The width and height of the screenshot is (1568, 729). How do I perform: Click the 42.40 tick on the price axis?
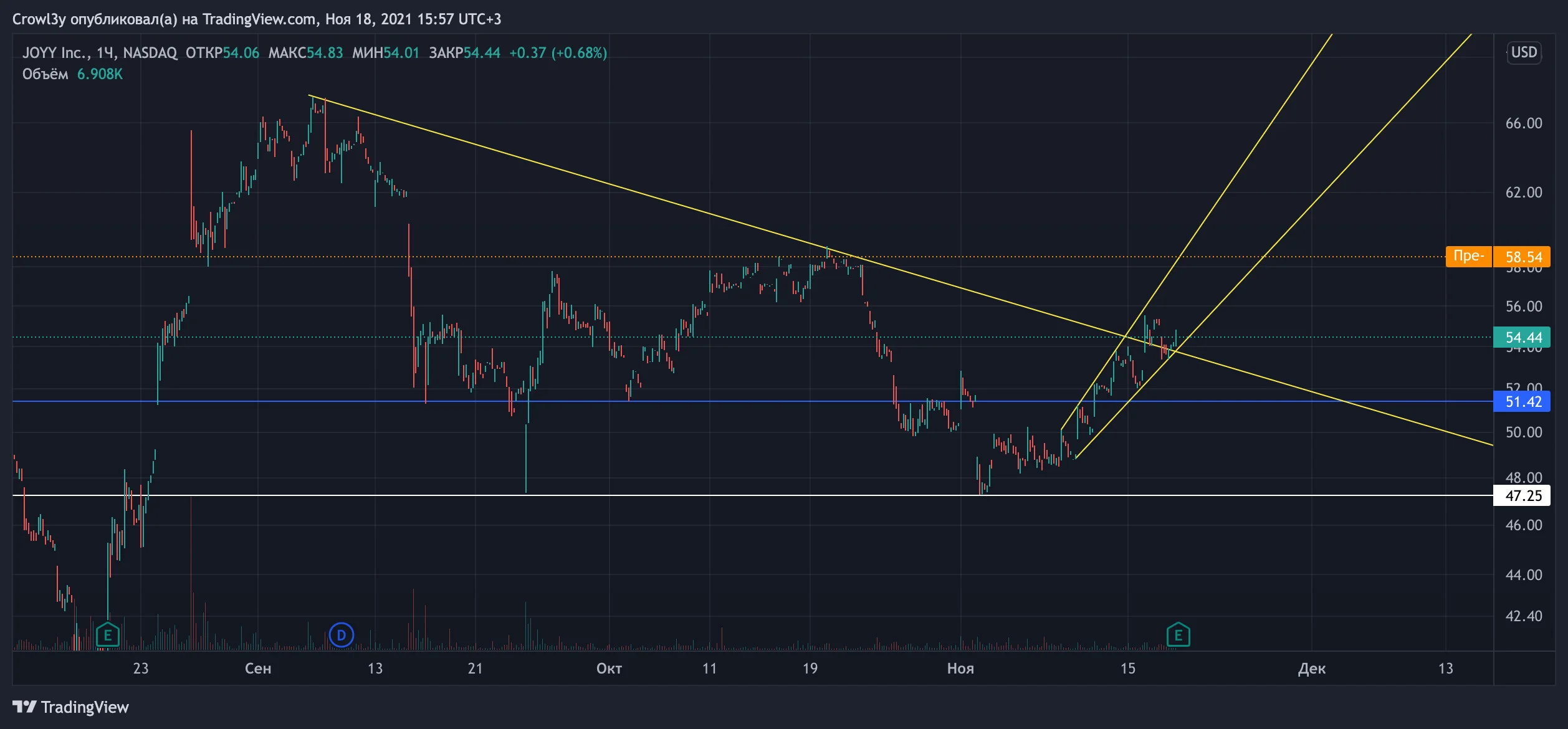point(1524,616)
